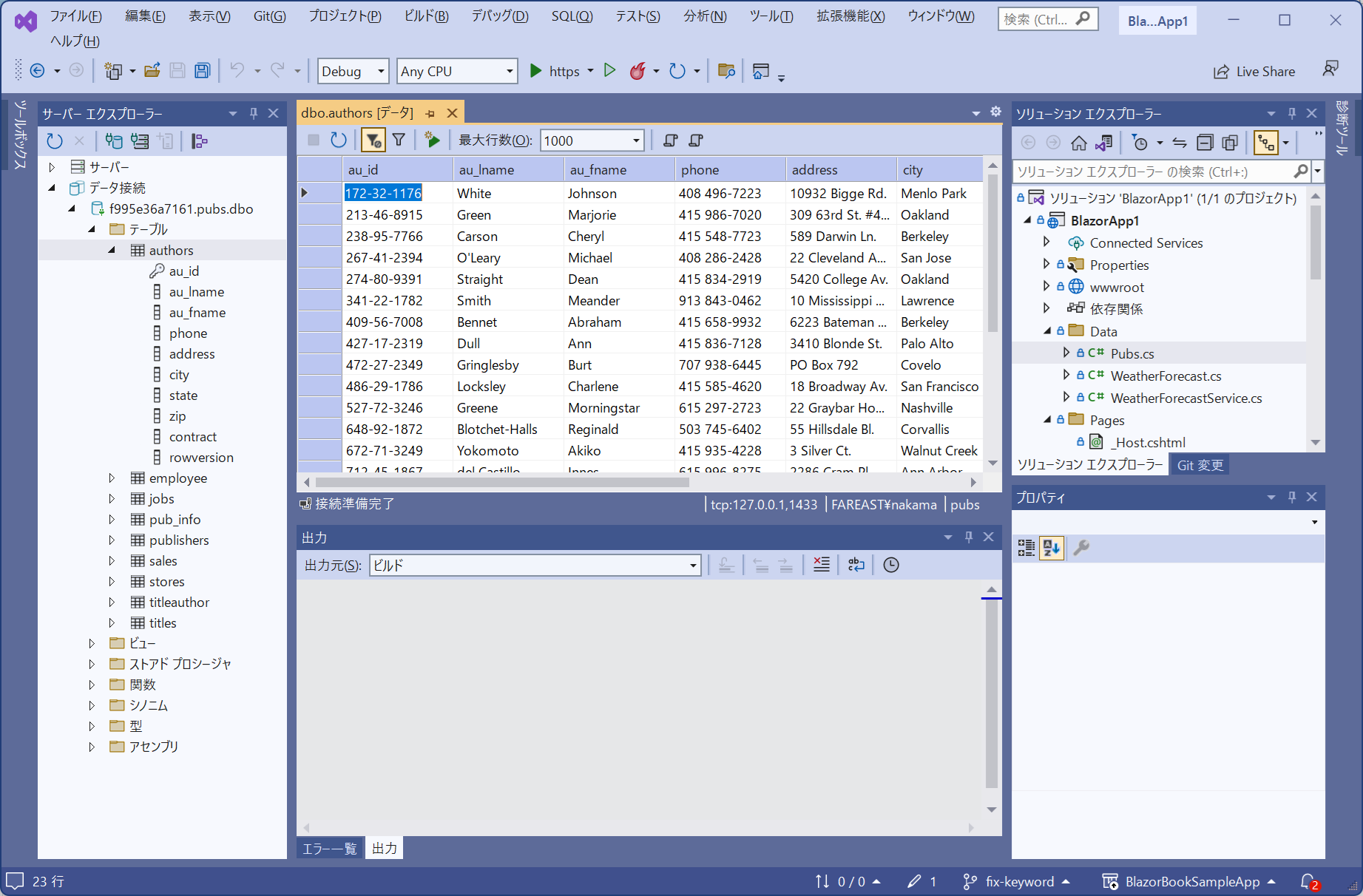
Task: Click the 0 / 0 push pull indicator
Action: tap(848, 881)
